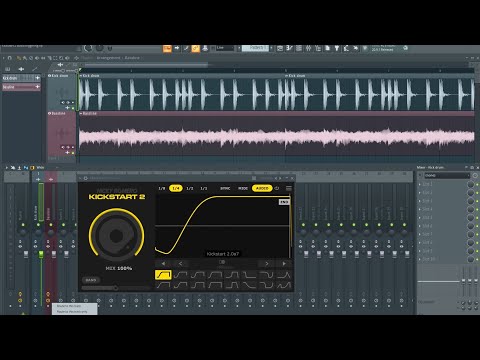The image size is (480, 360).
Task: Click the funnel icon in the top toolbar
Action: click(x=337, y=48)
